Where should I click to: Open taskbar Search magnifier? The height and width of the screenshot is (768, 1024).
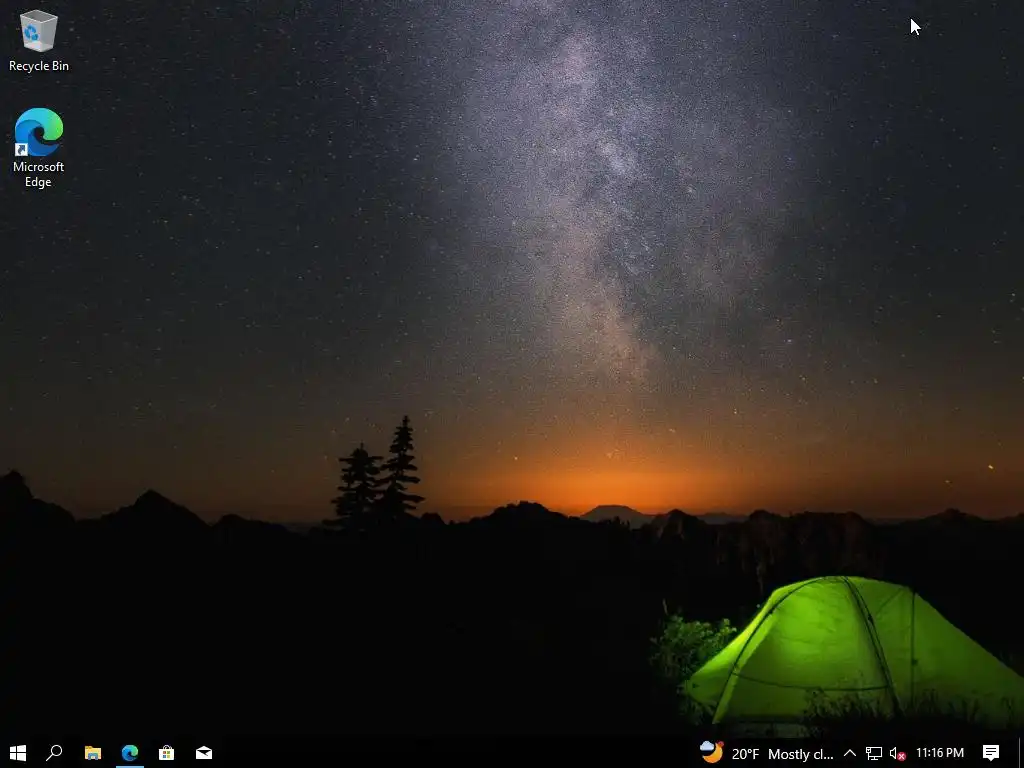[x=54, y=753]
